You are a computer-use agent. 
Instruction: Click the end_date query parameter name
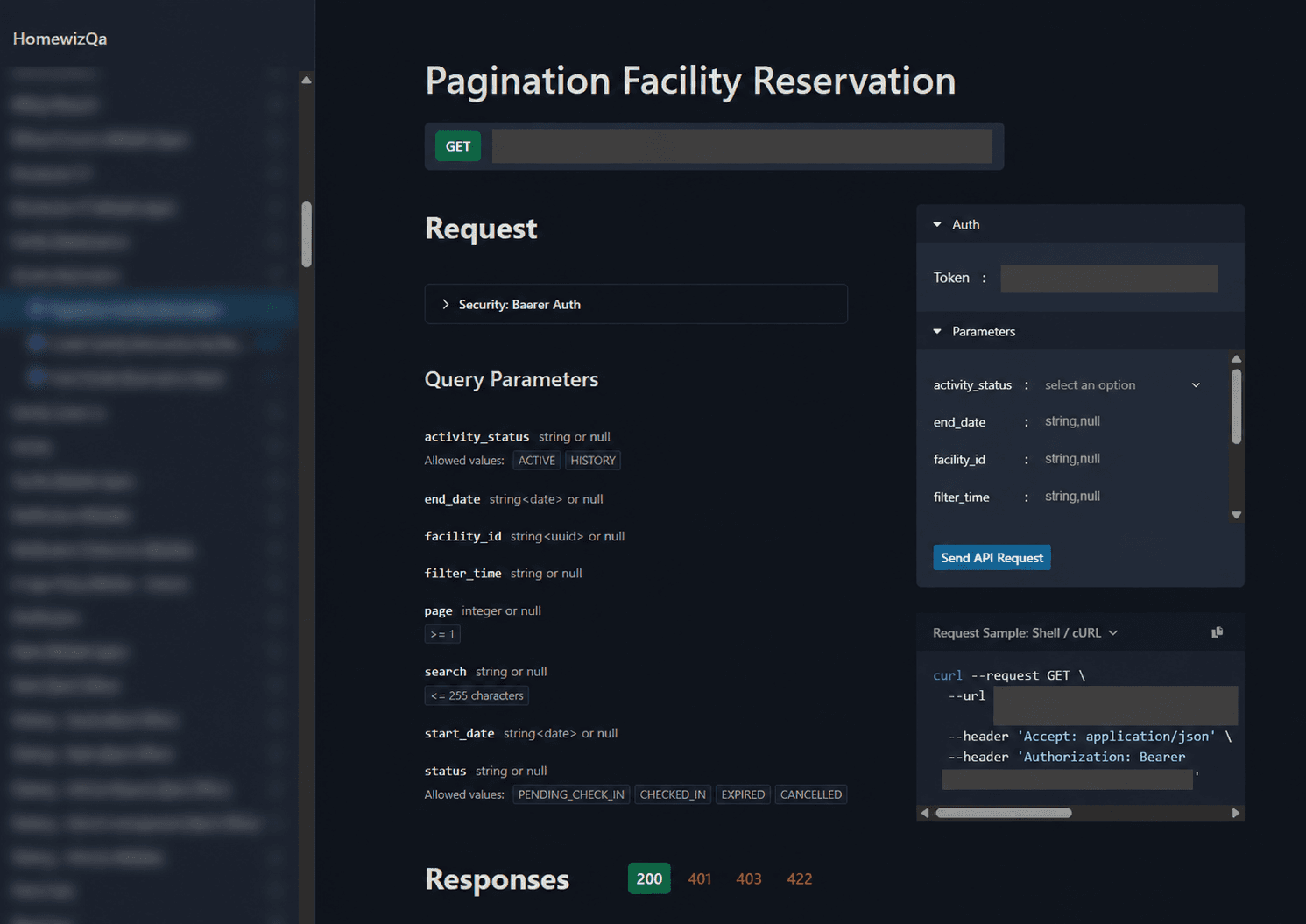452,499
